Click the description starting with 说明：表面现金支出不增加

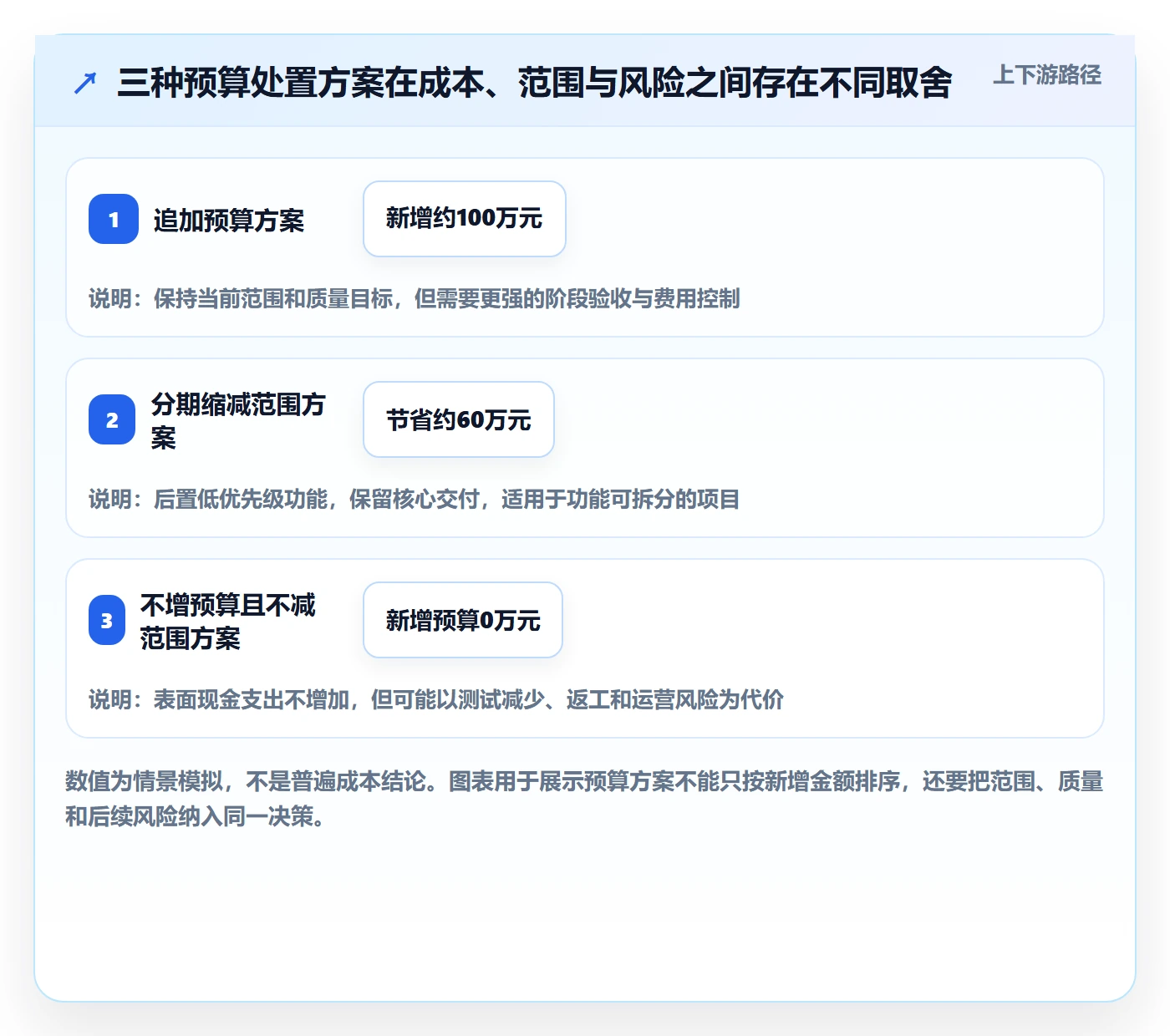436,699
